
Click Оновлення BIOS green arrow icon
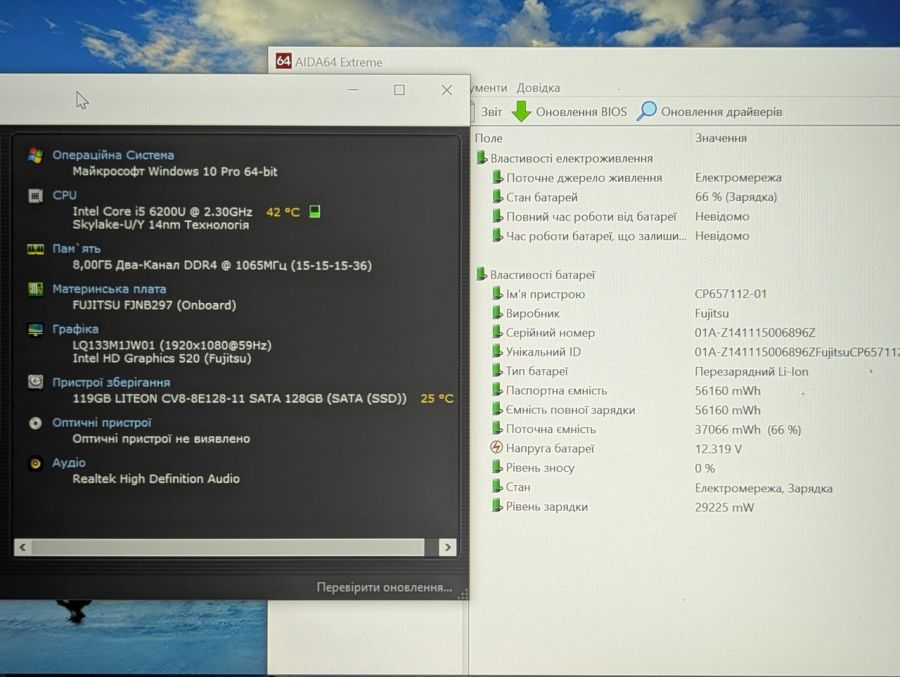point(521,111)
